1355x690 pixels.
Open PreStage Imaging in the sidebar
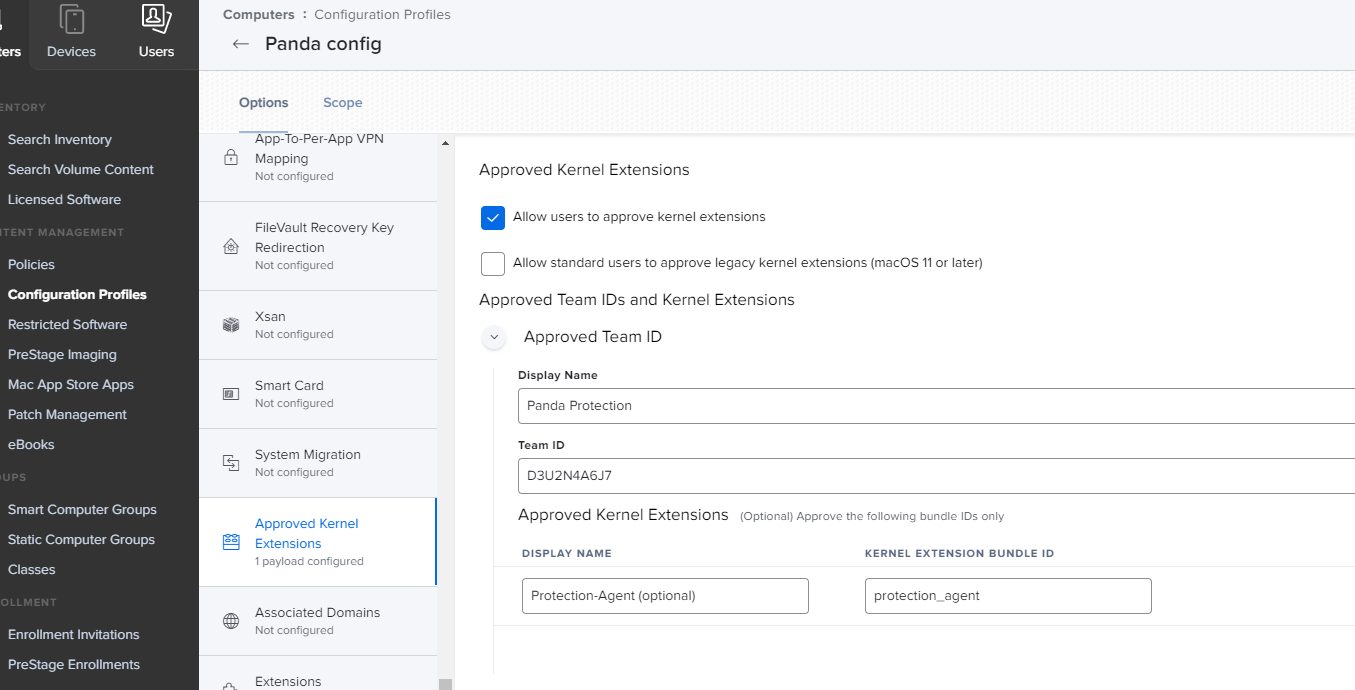(62, 355)
